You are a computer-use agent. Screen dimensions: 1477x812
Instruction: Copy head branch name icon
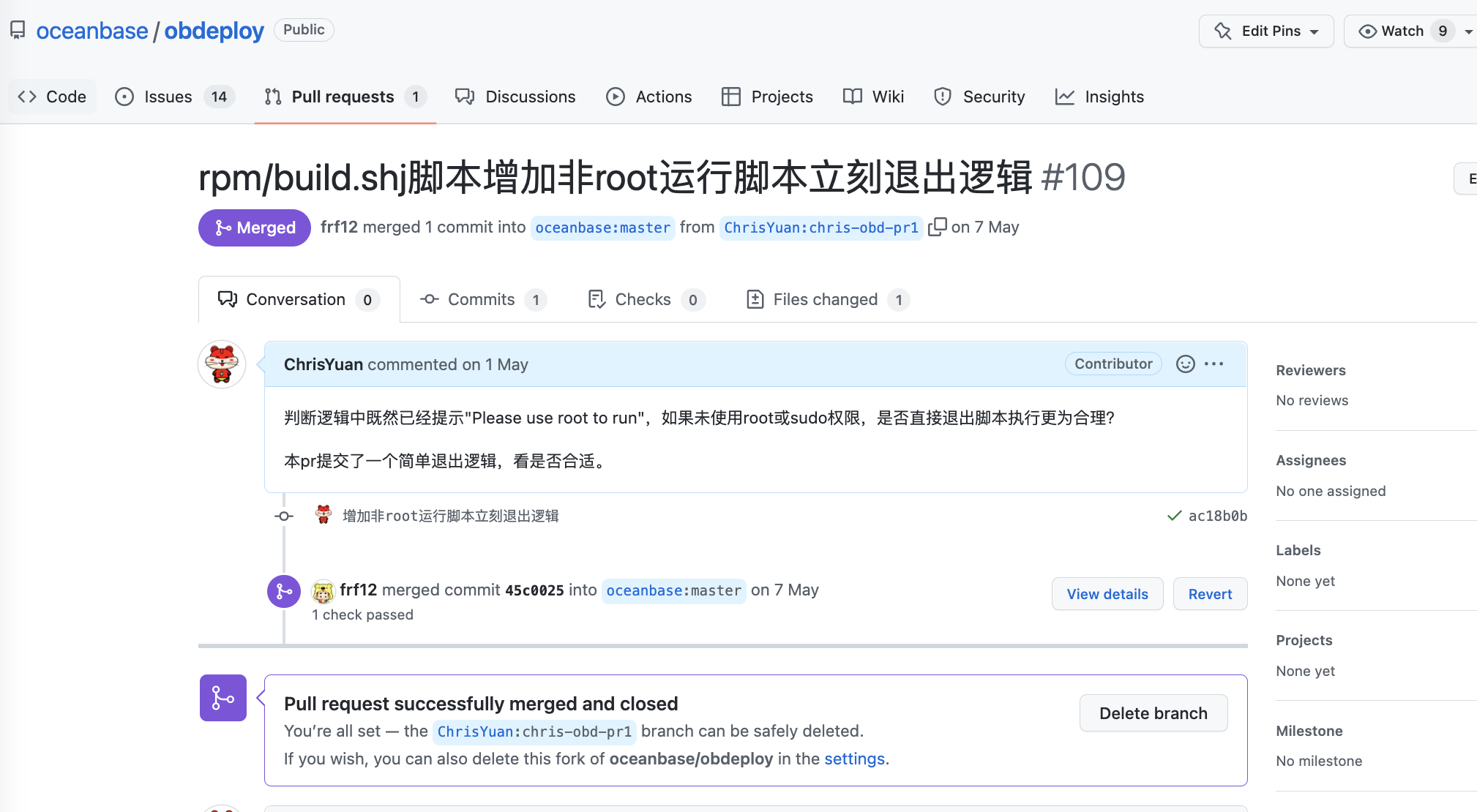click(x=937, y=228)
